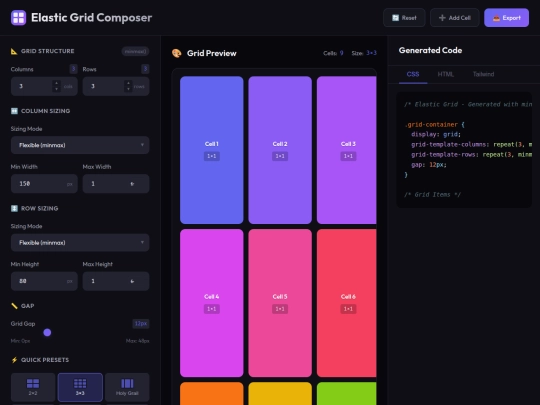
Task: Click the Cells count in preview header
Action: pyautogui.click(x=333, y=53)
